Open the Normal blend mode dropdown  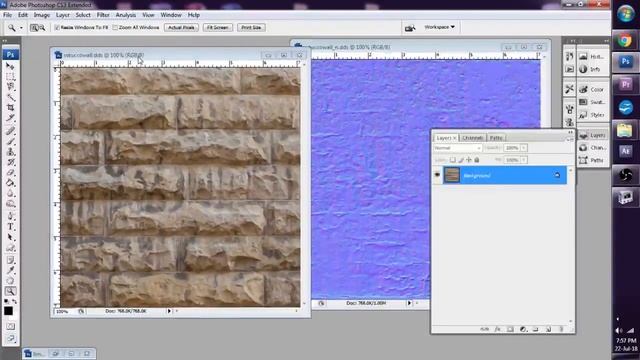coord(458,148)
